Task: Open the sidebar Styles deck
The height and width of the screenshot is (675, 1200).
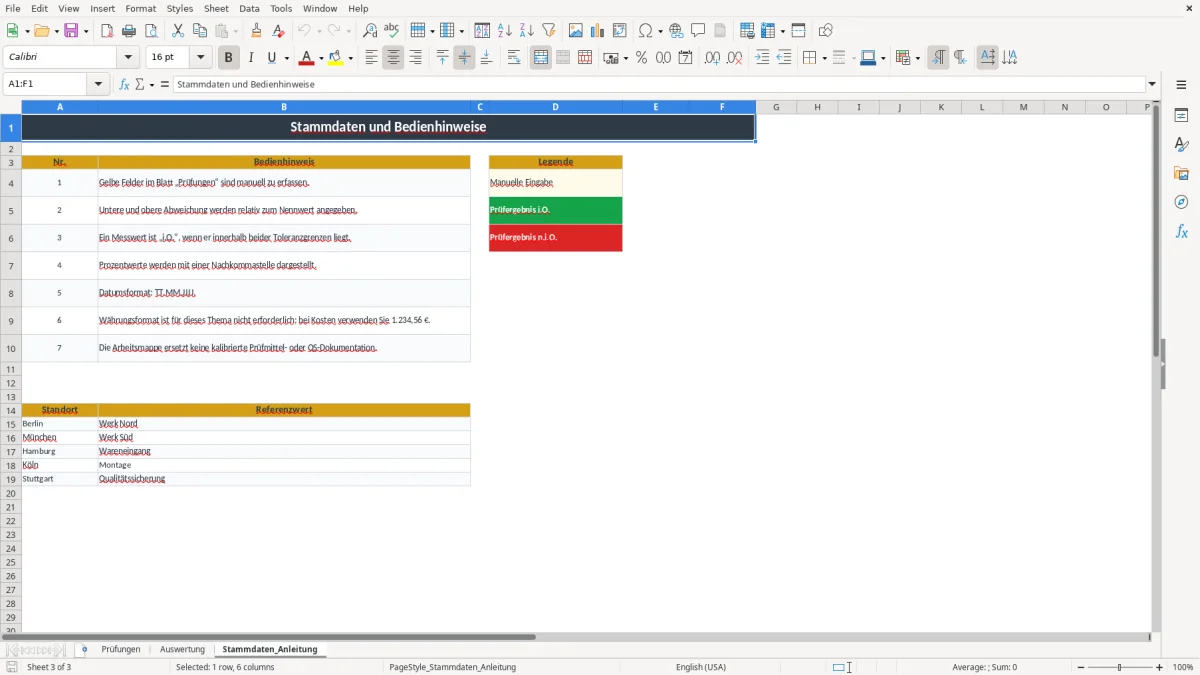Action: (x=1181, y=145)
